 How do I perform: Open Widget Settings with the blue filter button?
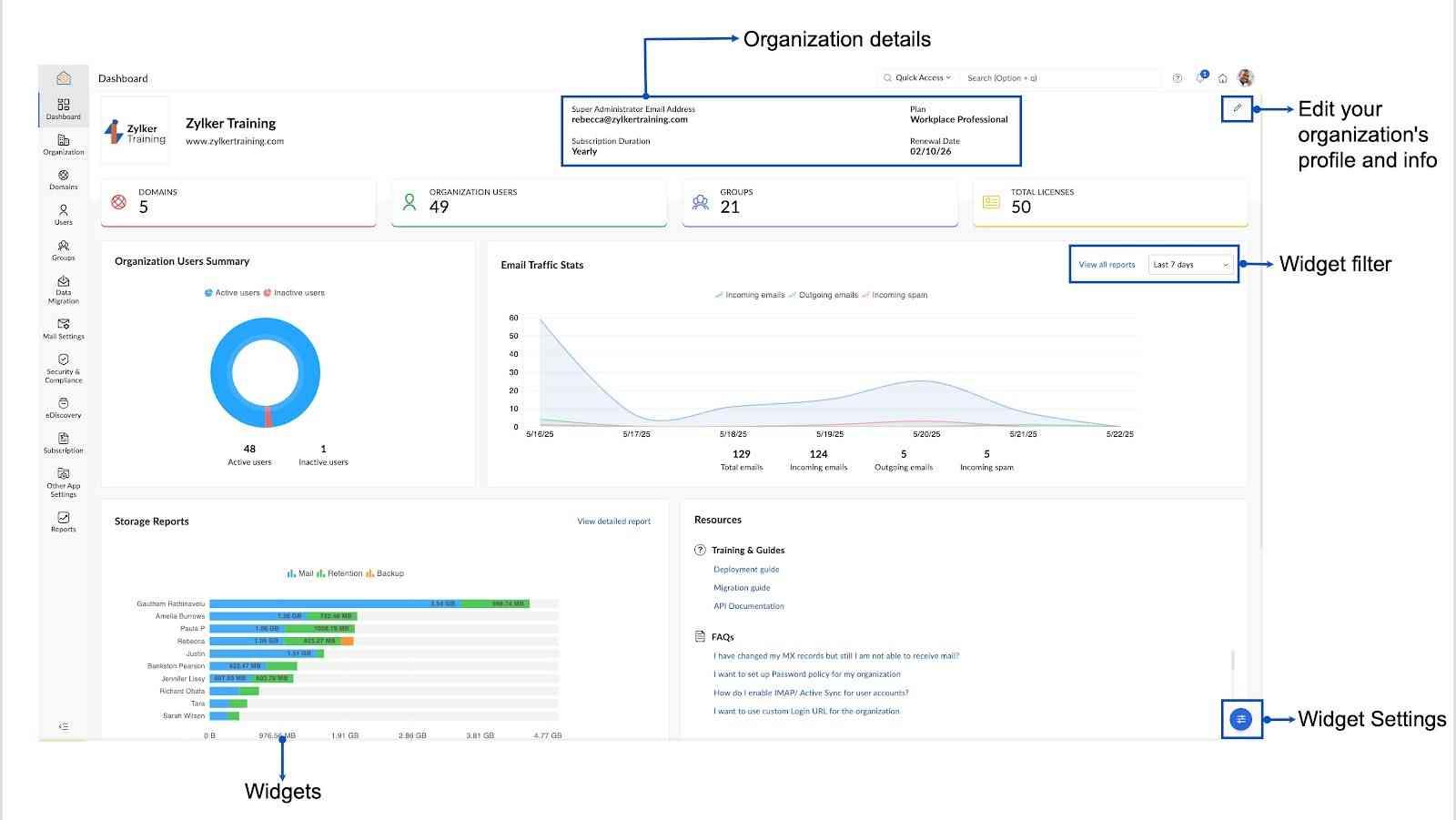click(1241, 719)
